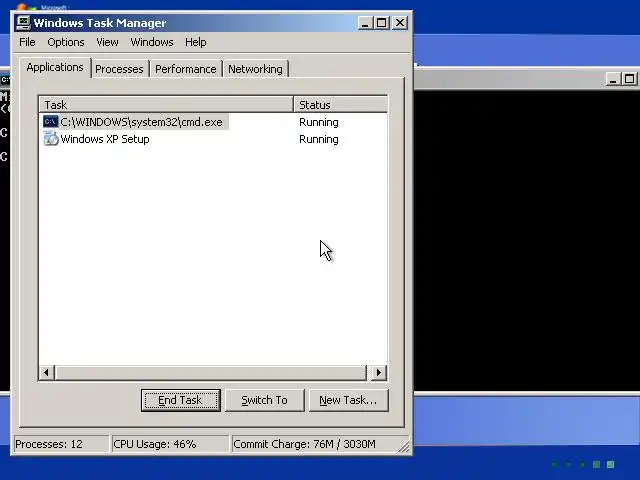The image size is (640, 480).
Task: Click the Task Manager title bar icon
Action: [x=23, y=23]
